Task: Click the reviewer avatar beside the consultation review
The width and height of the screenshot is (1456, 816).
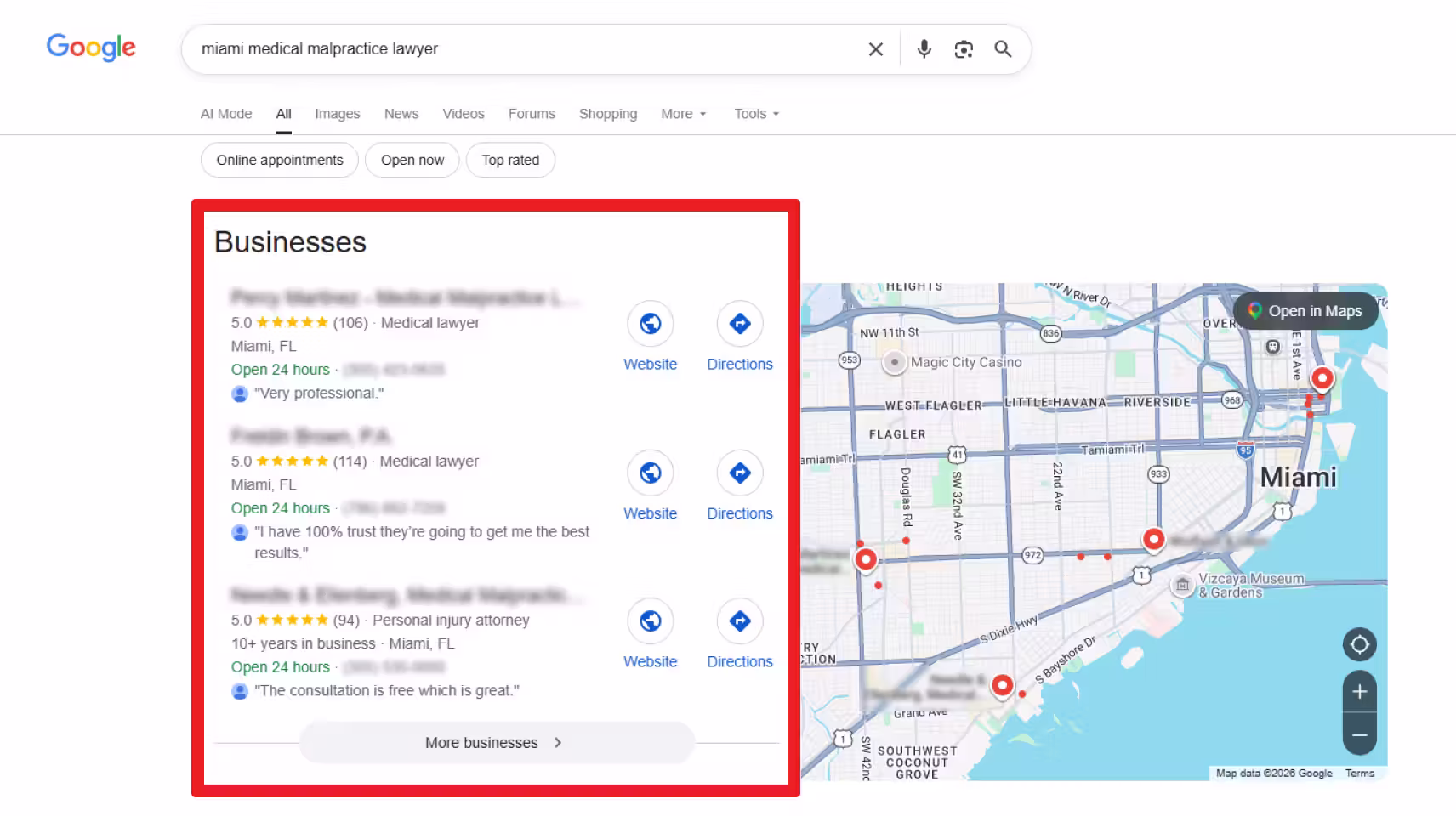Action: [x=240, y=691]
